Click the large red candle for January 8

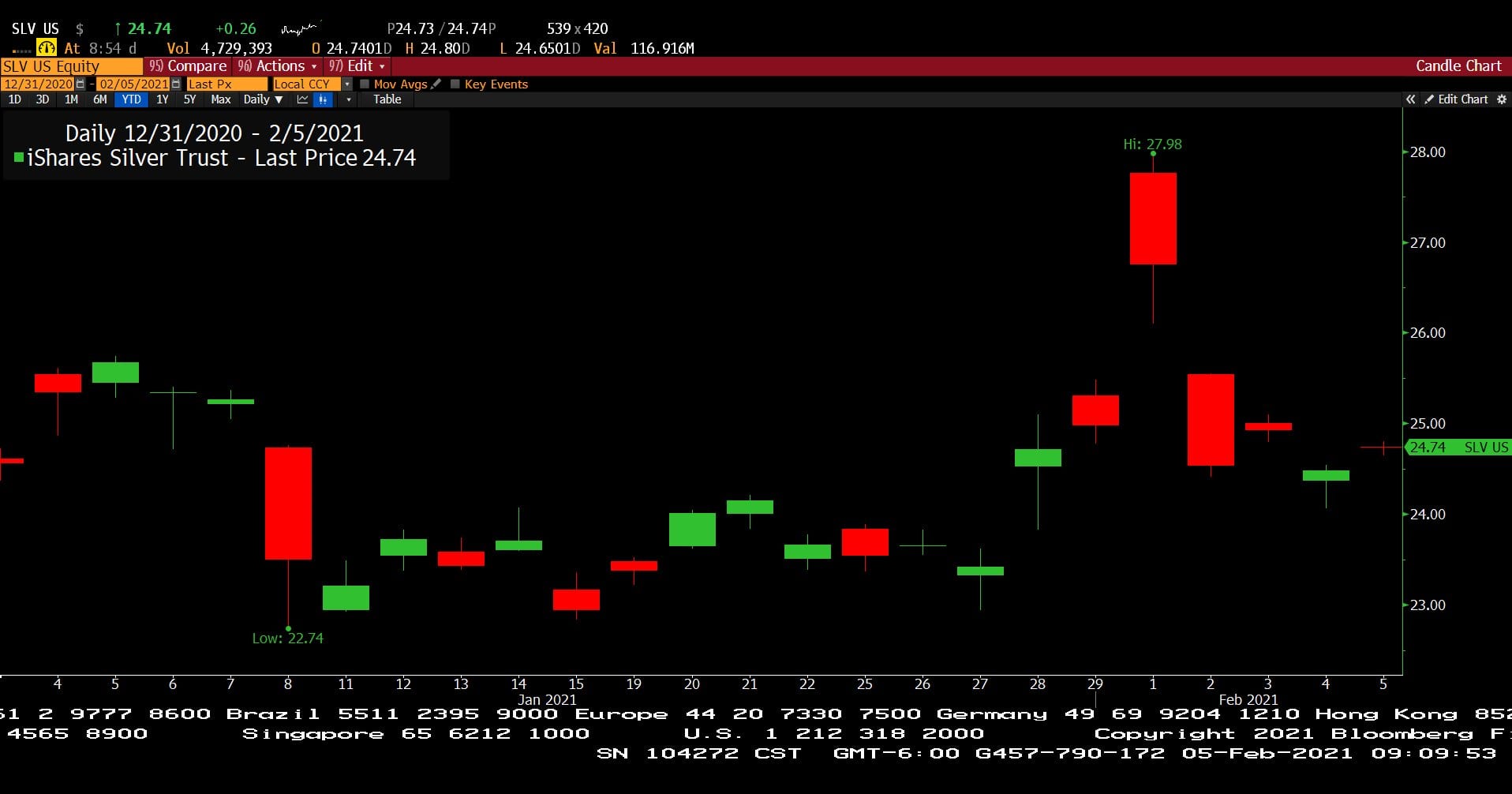288,504
